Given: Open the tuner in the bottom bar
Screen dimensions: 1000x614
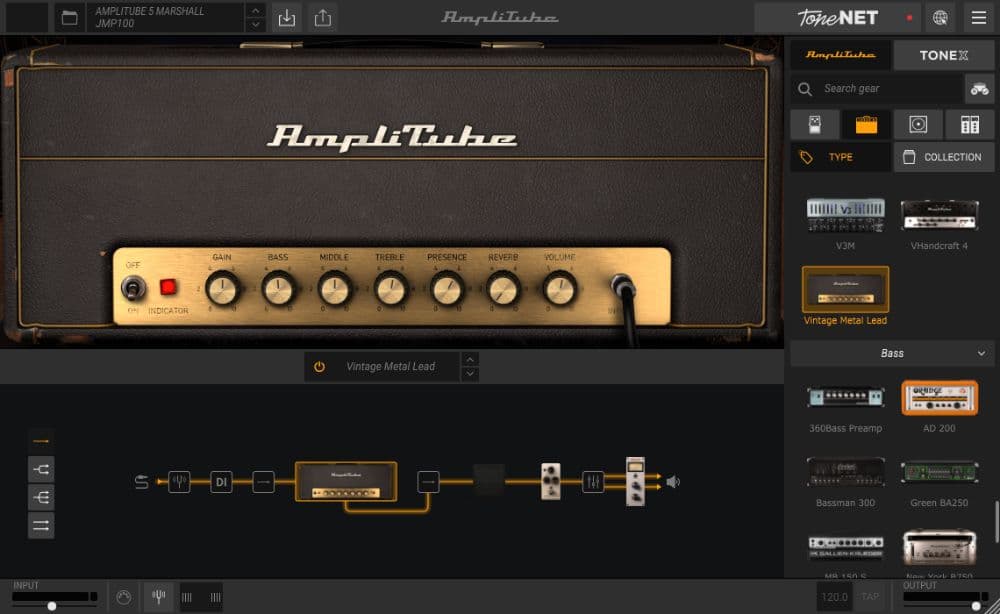Looking at the screenshot, I should (159, 597).
